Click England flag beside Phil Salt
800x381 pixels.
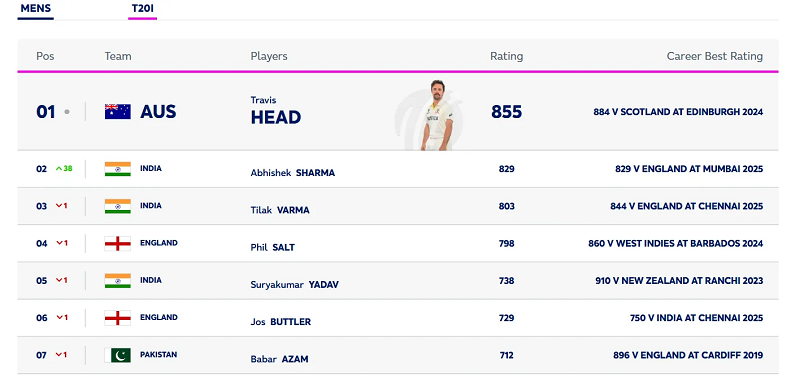coord(118,243)
